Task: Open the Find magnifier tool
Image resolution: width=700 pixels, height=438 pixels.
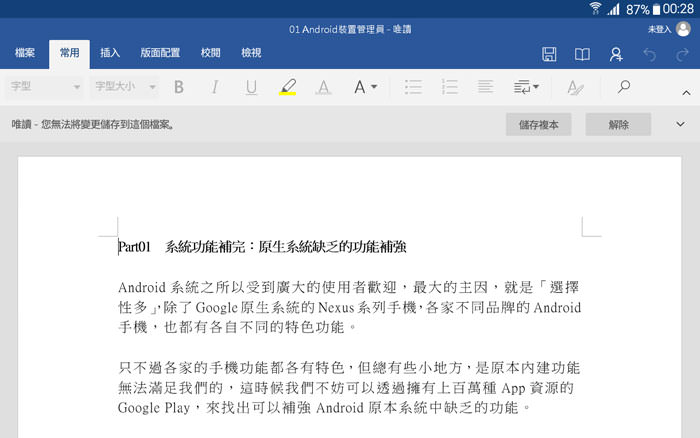Action: coord(624,87)
